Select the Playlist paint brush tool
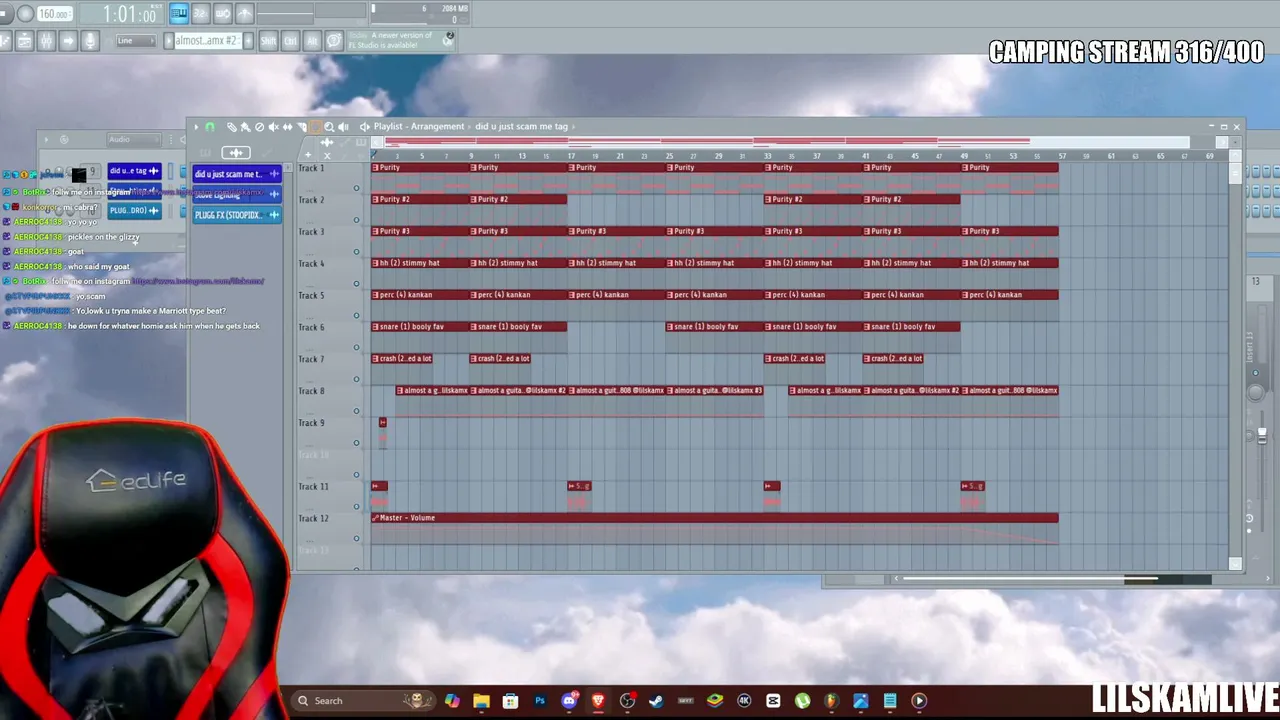This screenshot has height=720, width=1280. point(246,127)
